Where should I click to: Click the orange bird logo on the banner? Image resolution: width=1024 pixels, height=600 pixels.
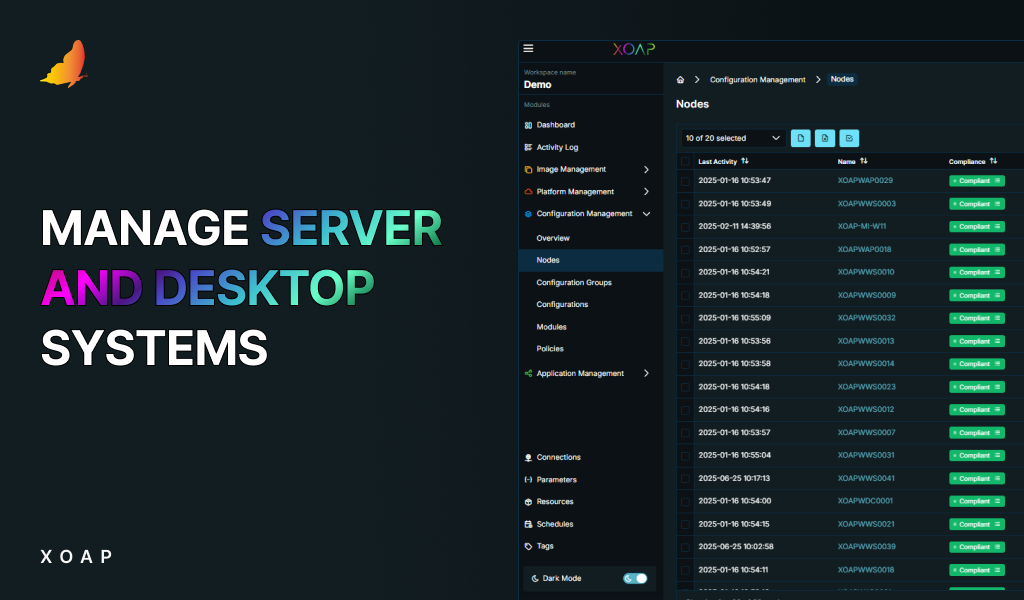[x=64, y=64]
